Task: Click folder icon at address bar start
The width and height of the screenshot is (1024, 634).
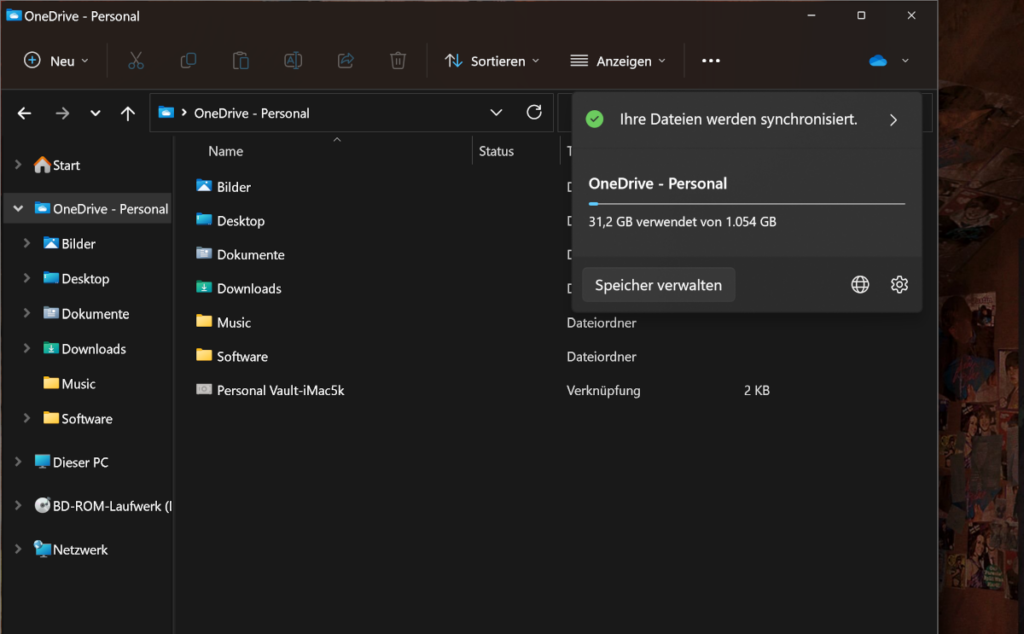Action: point(166,112)
